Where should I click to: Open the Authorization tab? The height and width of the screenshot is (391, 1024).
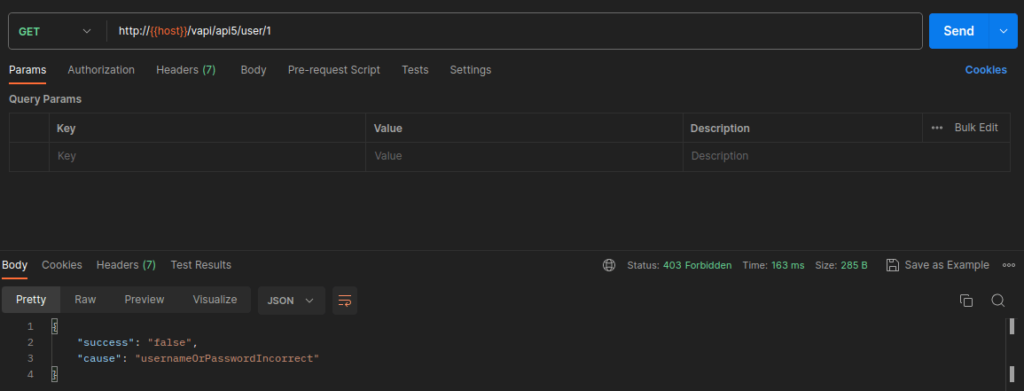[x=101, y=70]
